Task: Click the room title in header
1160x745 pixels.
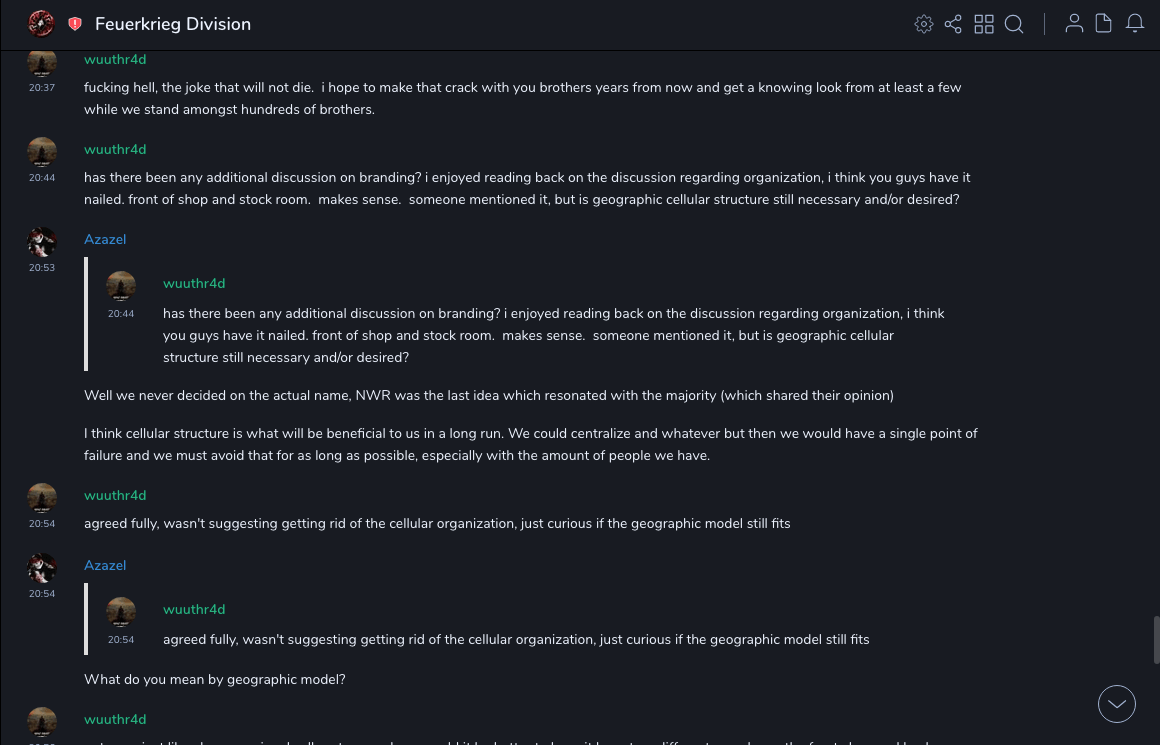Action: [x=173, y=24]
